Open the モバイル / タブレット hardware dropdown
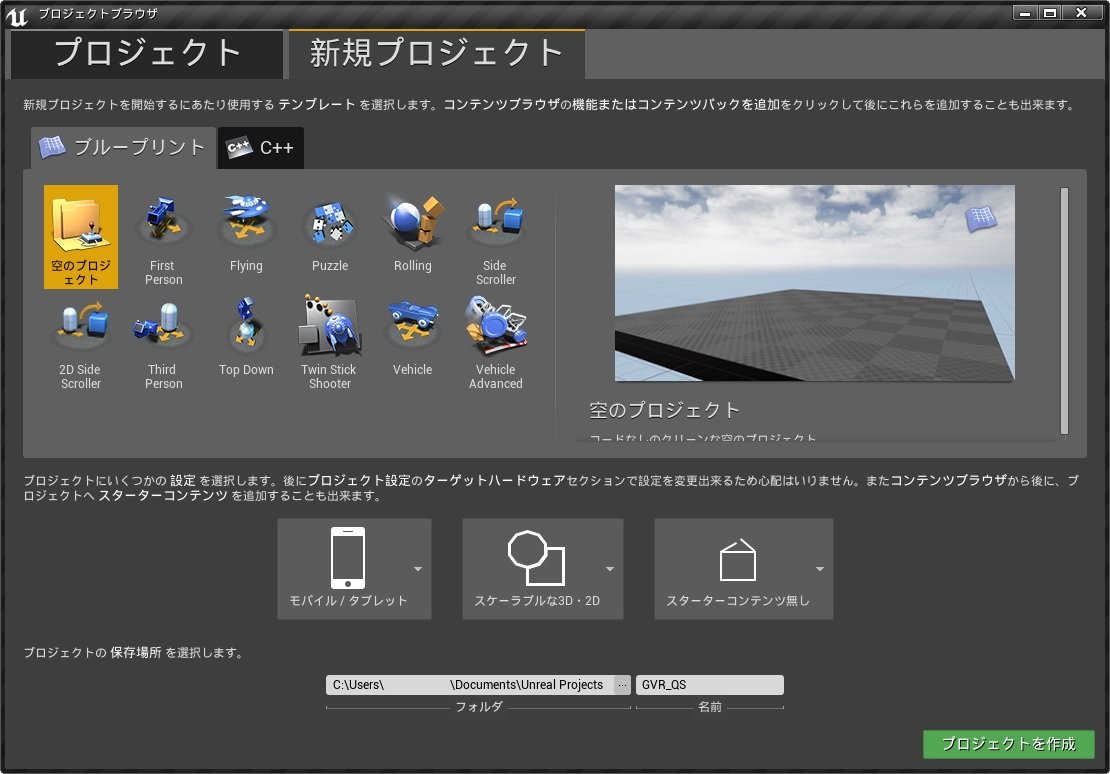 354,569
